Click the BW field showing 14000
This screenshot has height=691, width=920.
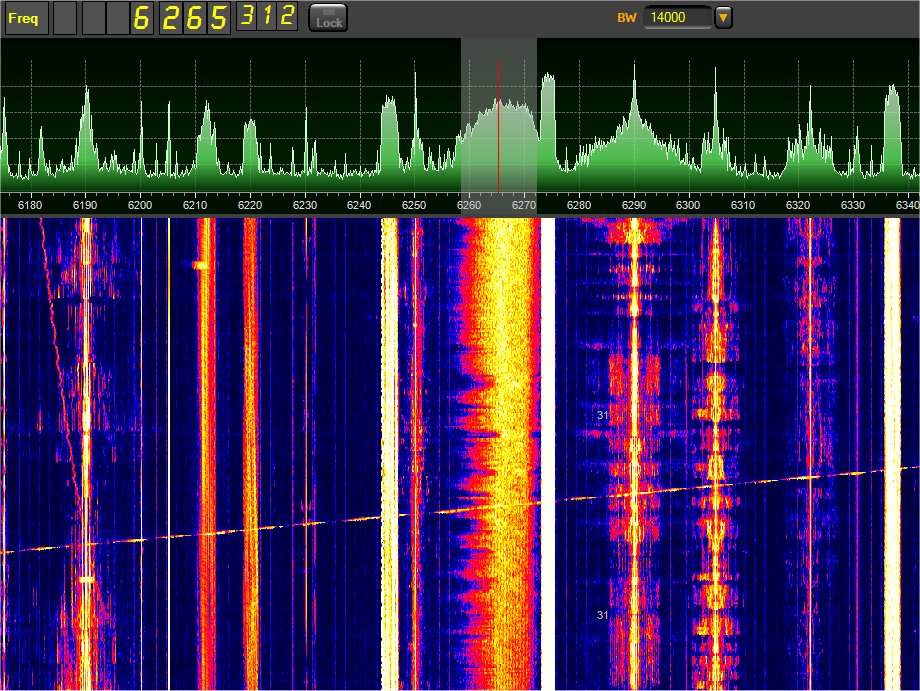click(x=678, y=18)
